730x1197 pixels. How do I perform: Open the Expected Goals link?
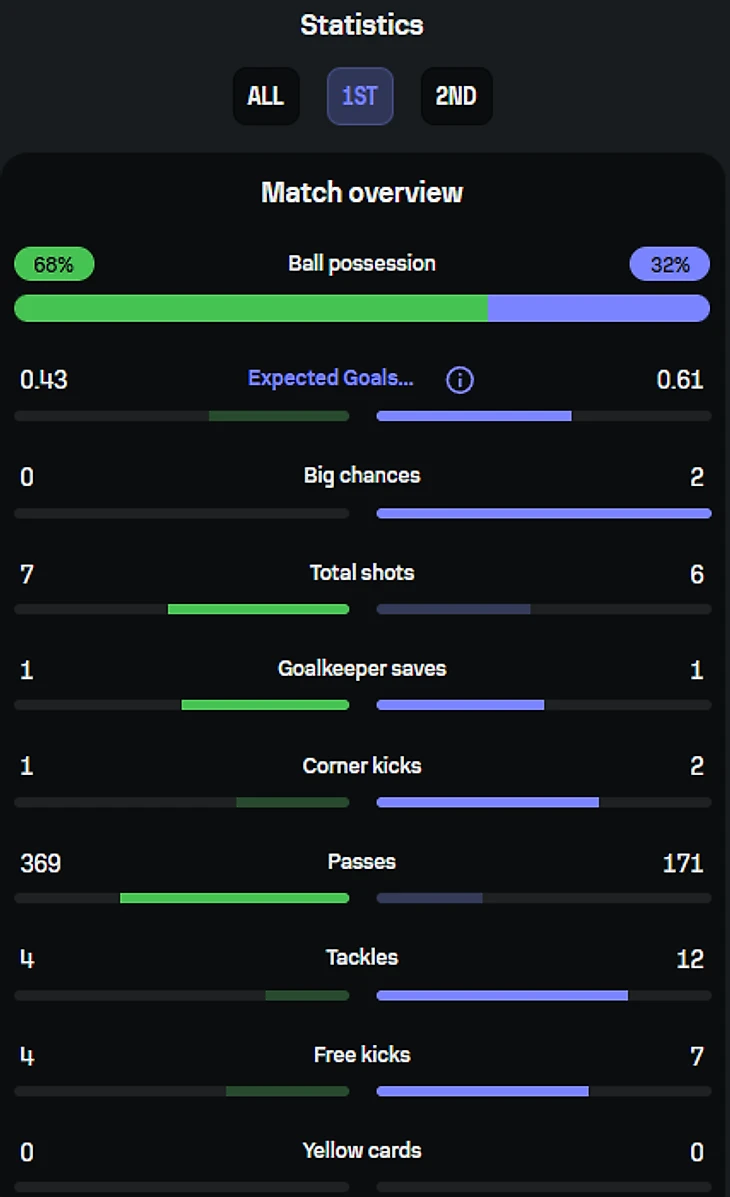tap(330, 378)
